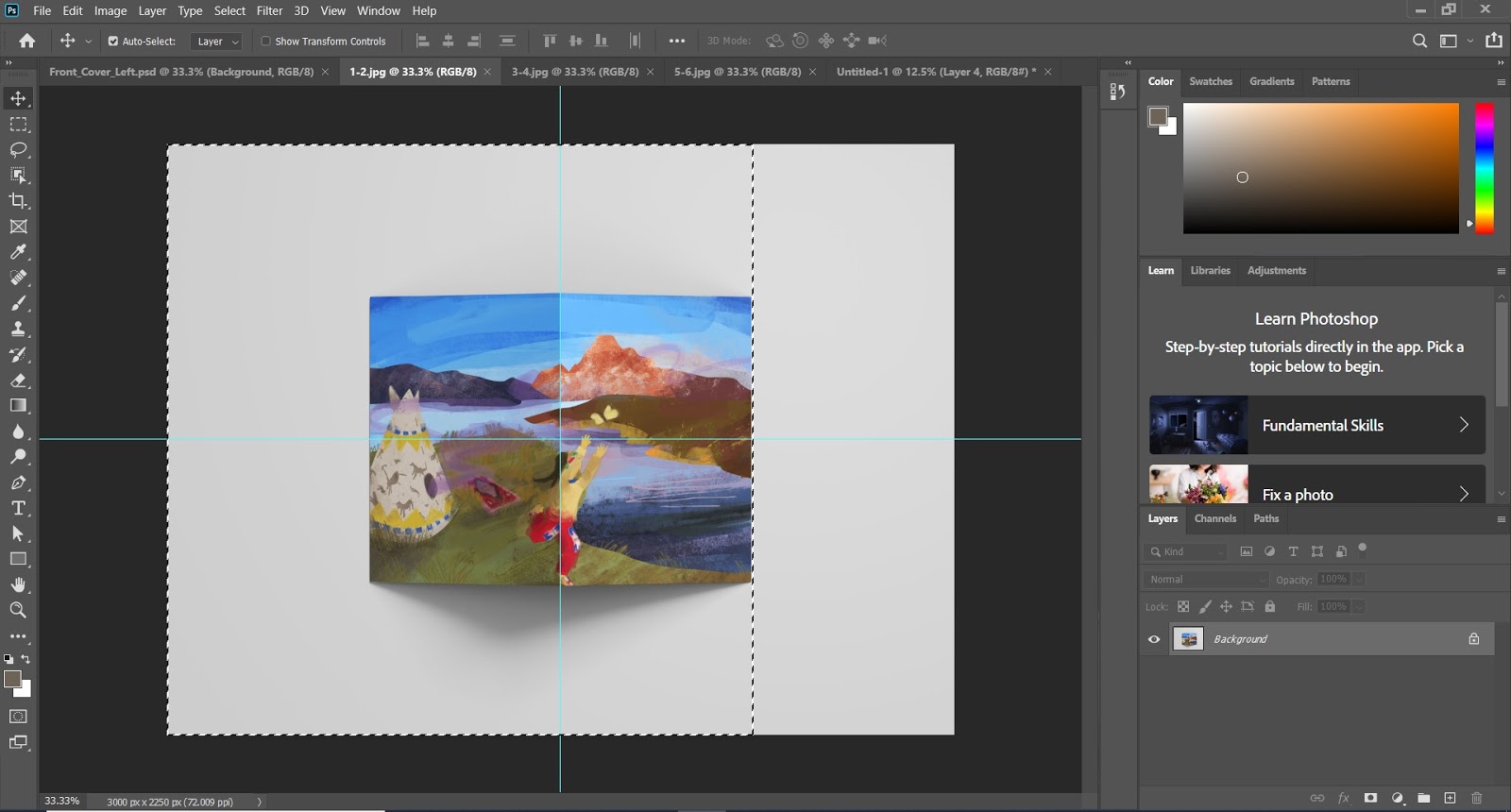Open the Color panel flyout menu
Screen dimensions: 1511x812
pyautogui.click(x=1501, y=82)
